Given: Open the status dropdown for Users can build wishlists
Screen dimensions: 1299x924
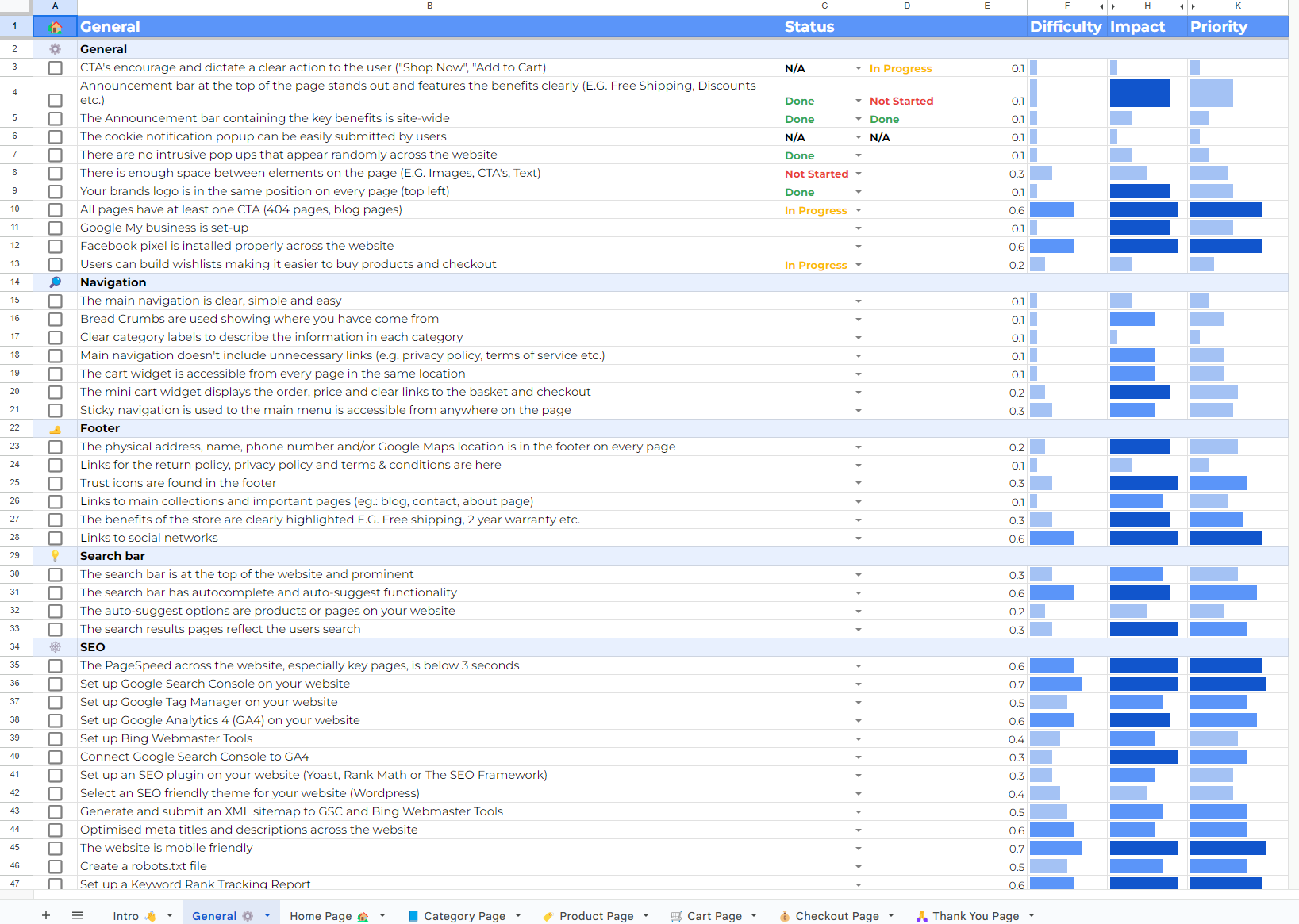Looking at the screenshot, I should tap(859, 265).
